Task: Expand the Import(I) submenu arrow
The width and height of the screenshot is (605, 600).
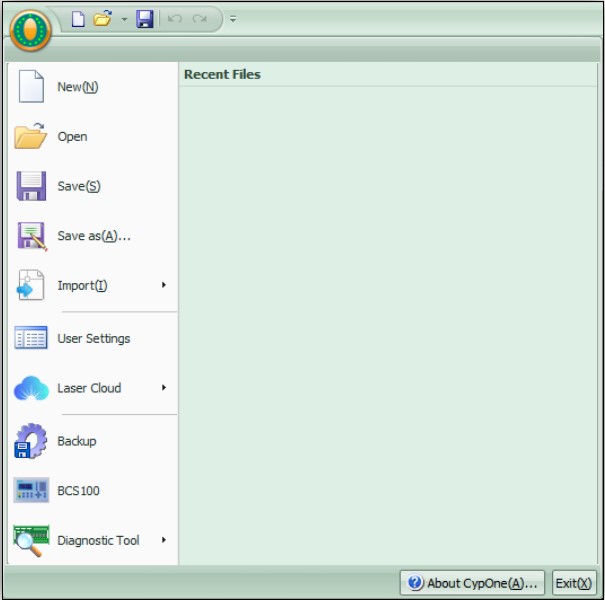Action: click(x=164, y=286)
